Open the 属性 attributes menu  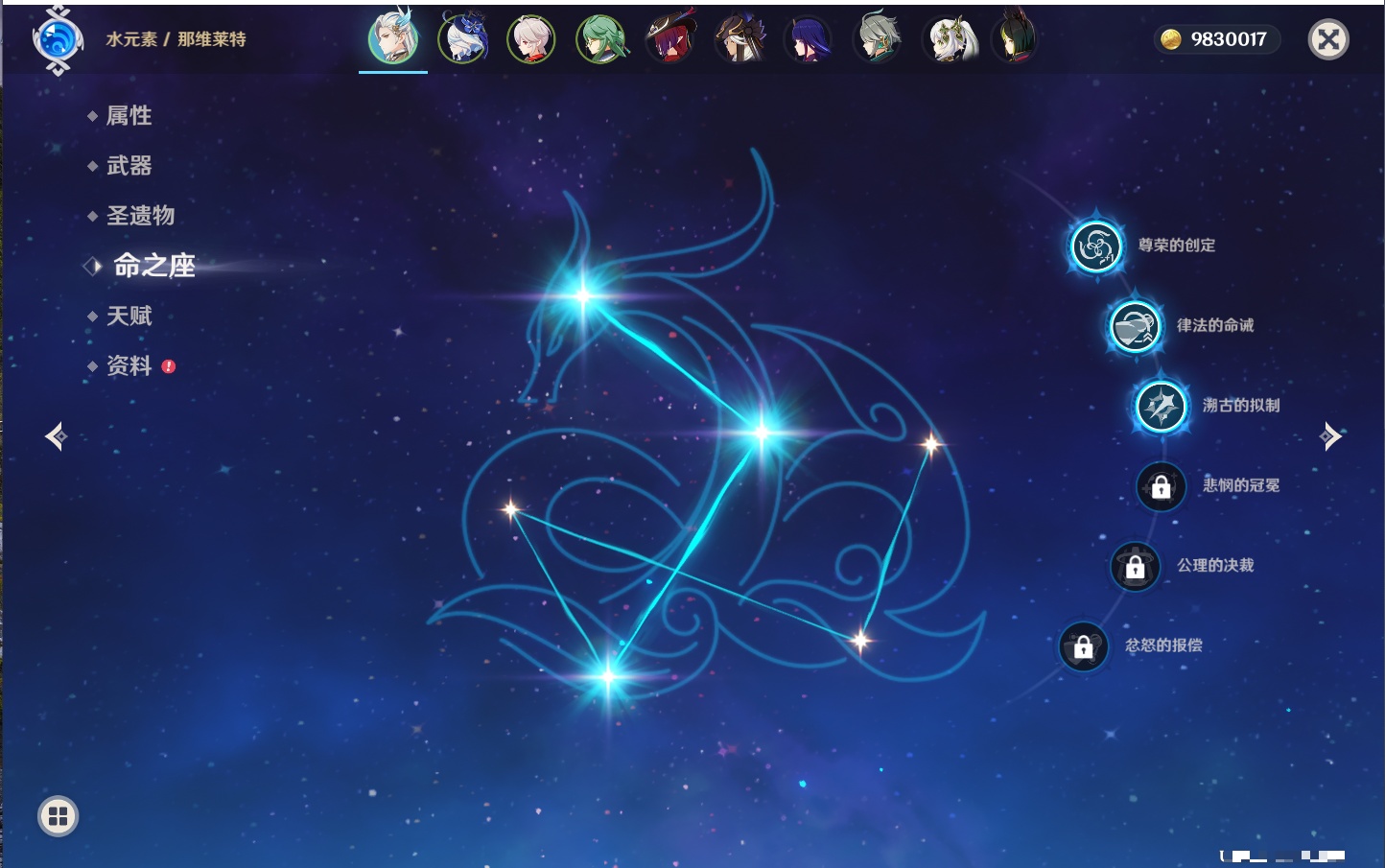point(129,116)
